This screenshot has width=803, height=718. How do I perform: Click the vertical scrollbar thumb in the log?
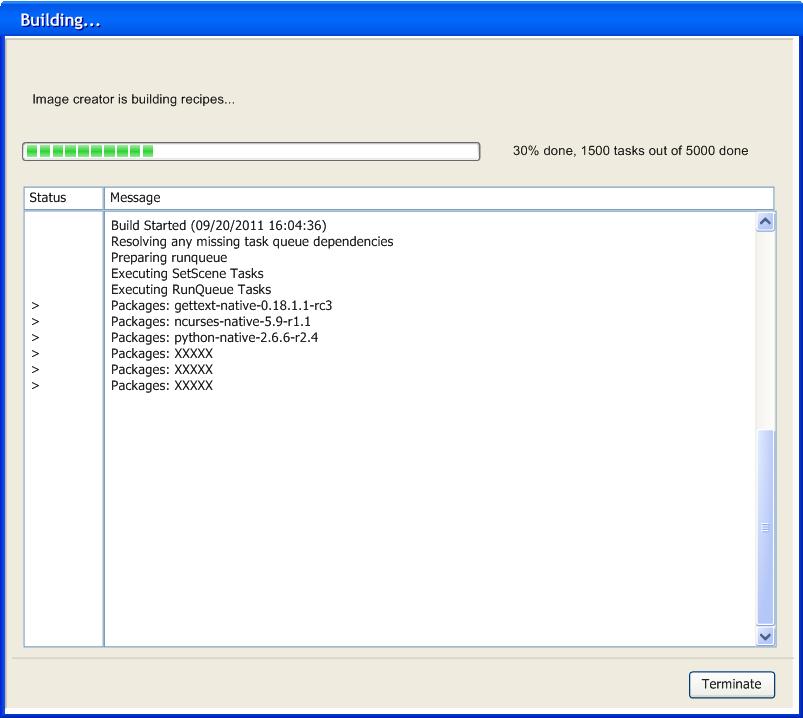tap(766, 527)
